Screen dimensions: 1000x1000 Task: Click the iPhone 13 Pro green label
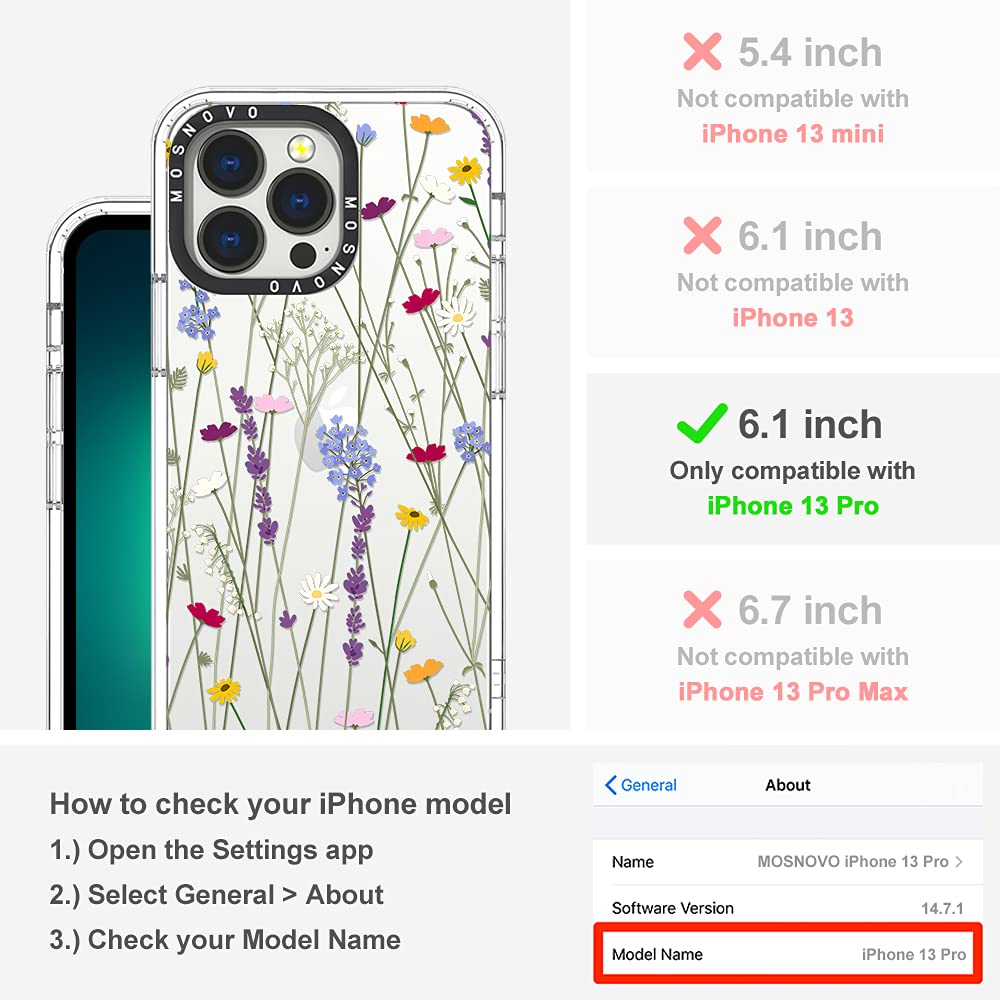tap(793, 506)
